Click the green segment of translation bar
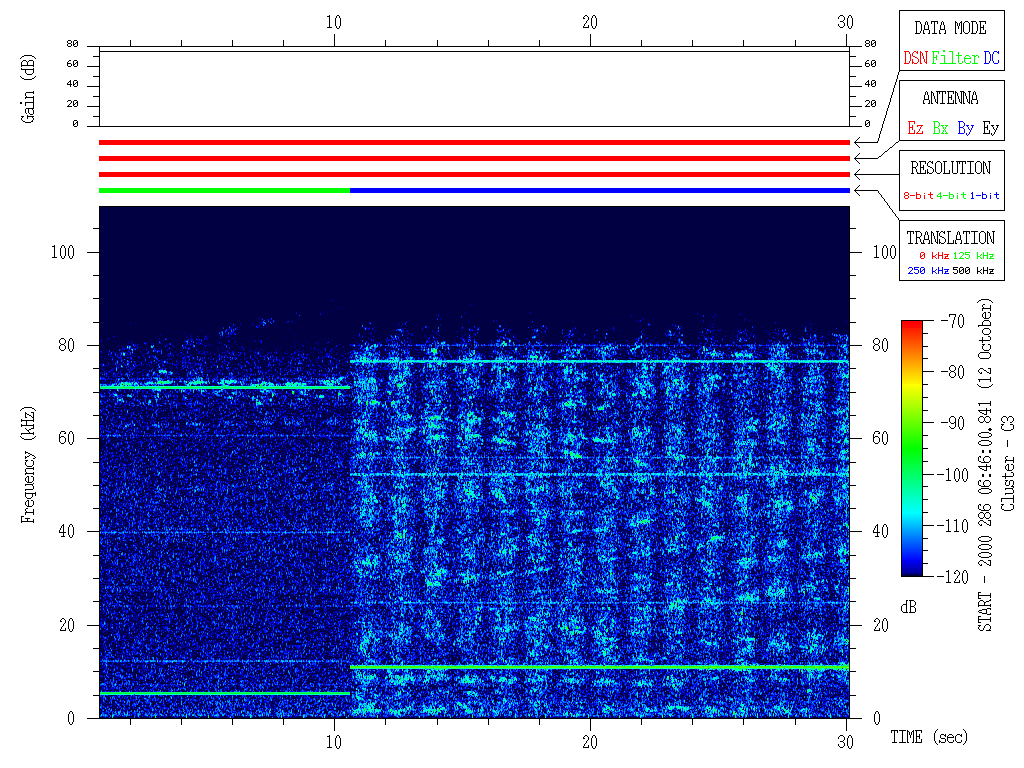Image resolution: width=1024 pixels, height=768 pixels. 224,190
